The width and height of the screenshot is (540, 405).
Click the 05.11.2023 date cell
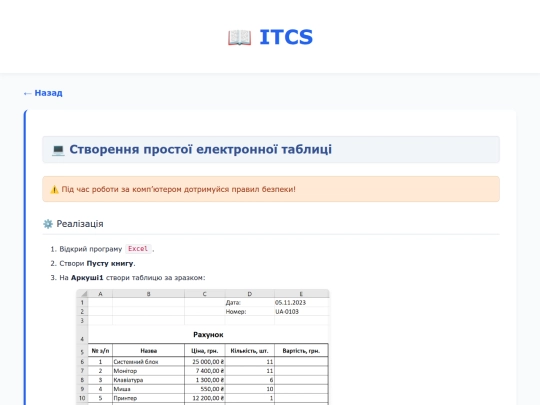(301, 303)
